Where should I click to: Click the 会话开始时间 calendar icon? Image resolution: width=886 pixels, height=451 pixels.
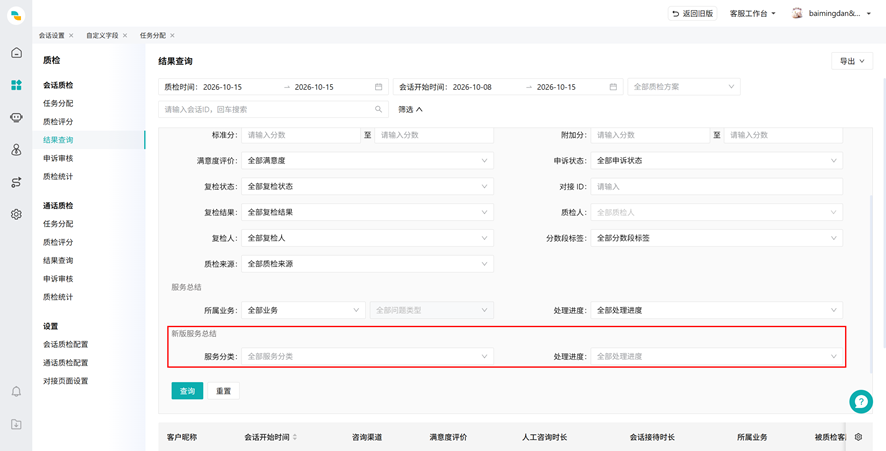(613, 87)
